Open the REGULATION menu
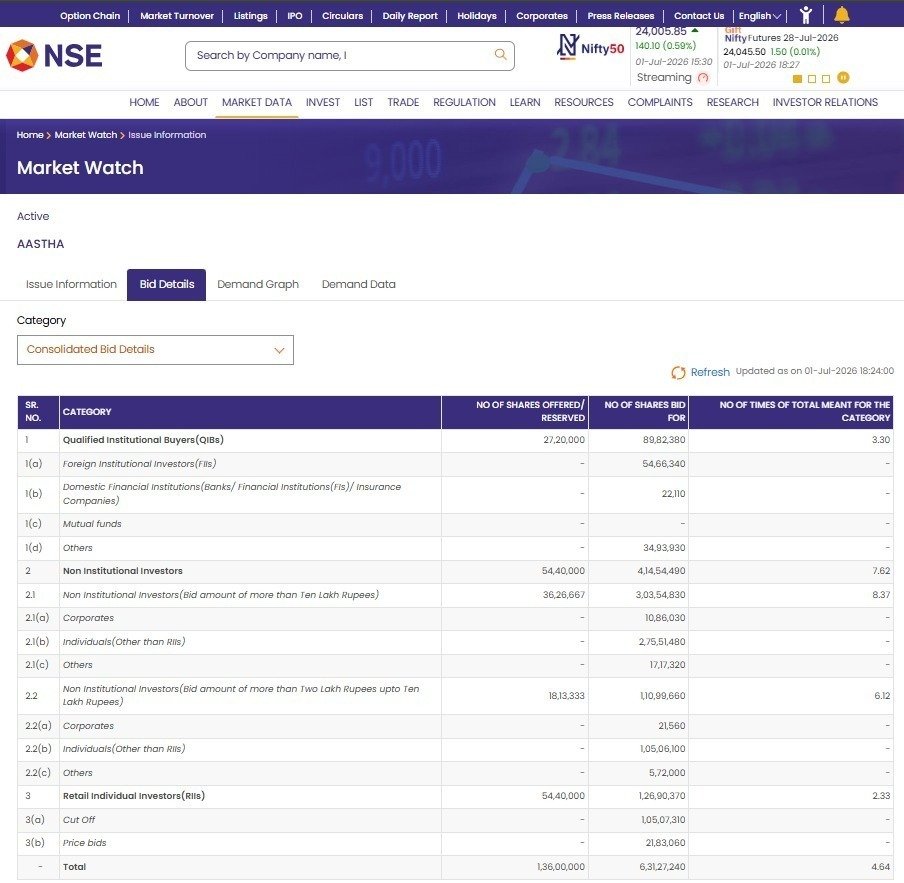904x883 pixels. pyautogui.click(x=464, y=102)
